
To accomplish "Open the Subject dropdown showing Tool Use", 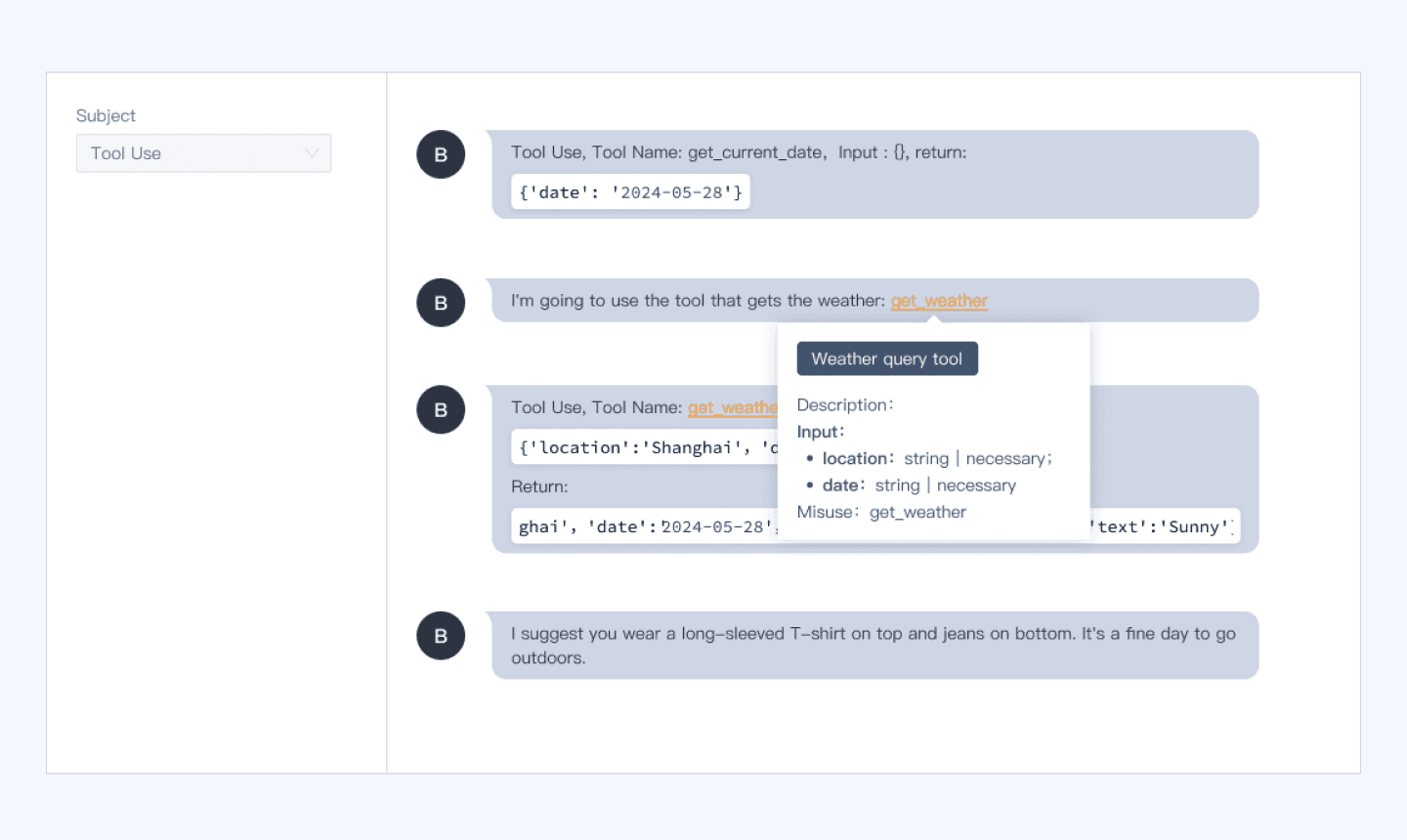I will click(x=202, y=153).
